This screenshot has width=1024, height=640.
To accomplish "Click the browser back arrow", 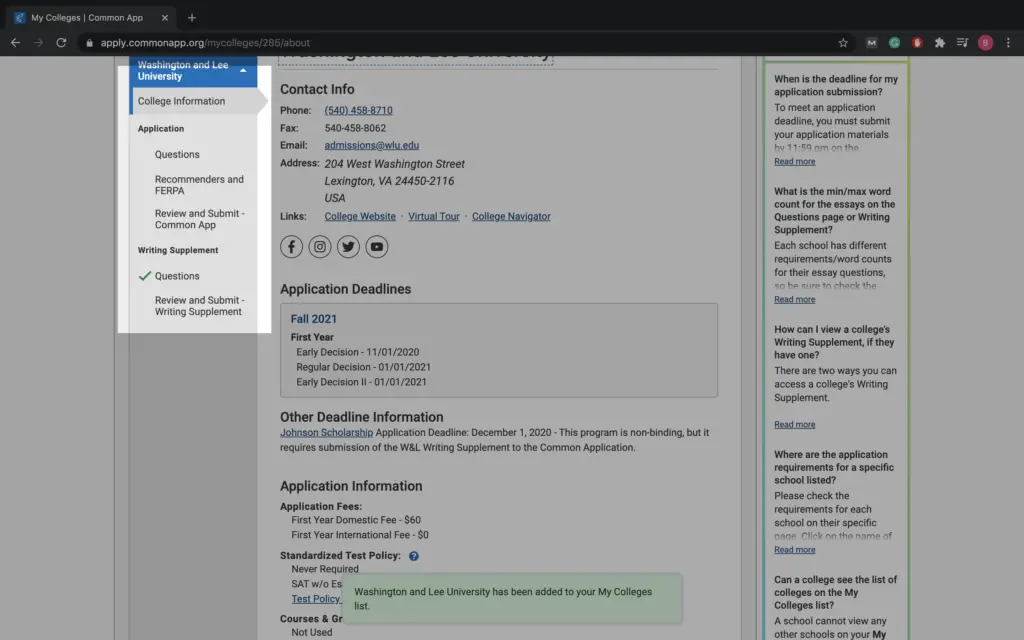I will pyautogui.click(x=15, y=42).
